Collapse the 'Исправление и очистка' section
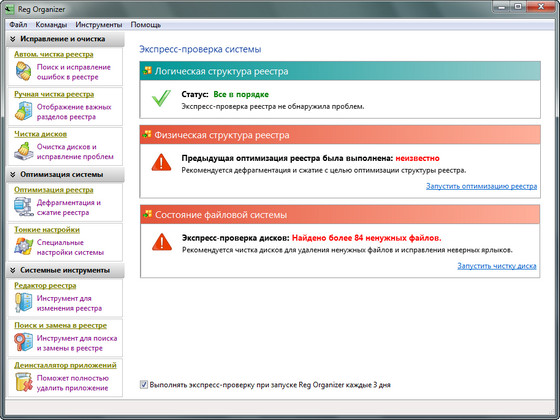560x420 pixels. tap(13, 39)
